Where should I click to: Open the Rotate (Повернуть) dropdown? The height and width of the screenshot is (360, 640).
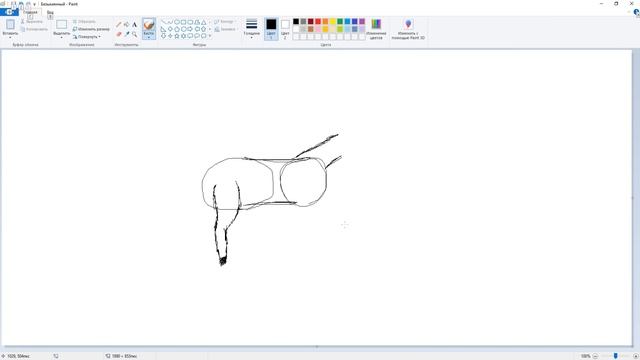(87, 37)
